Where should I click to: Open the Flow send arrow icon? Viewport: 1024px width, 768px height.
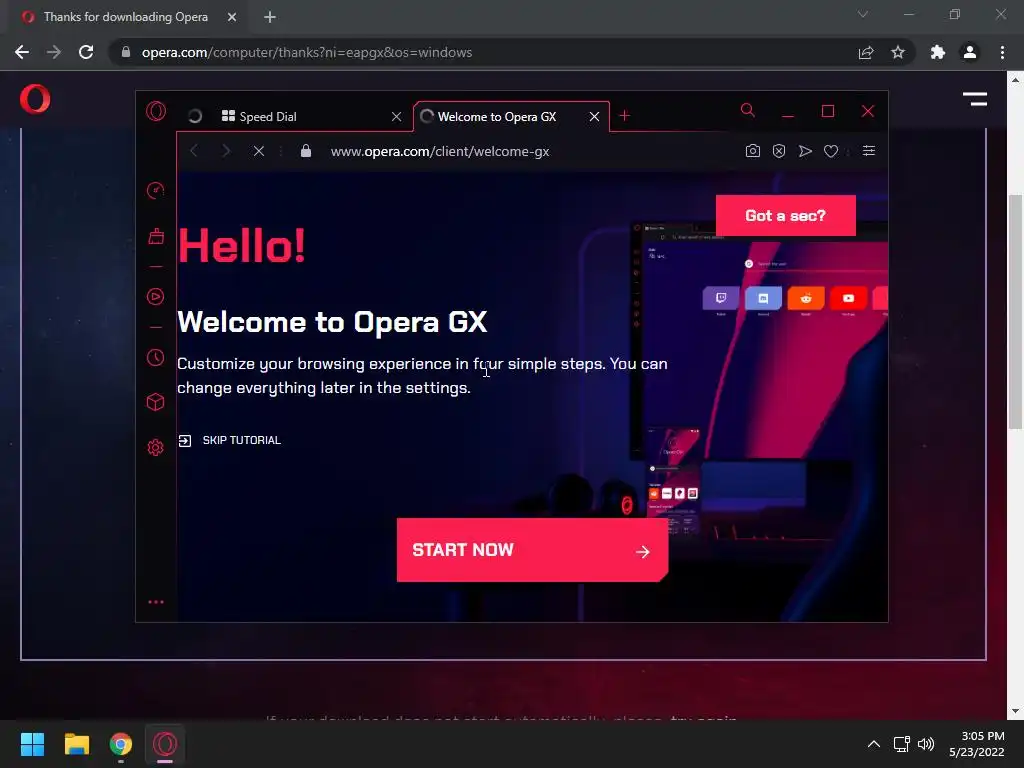coord(805,152)
